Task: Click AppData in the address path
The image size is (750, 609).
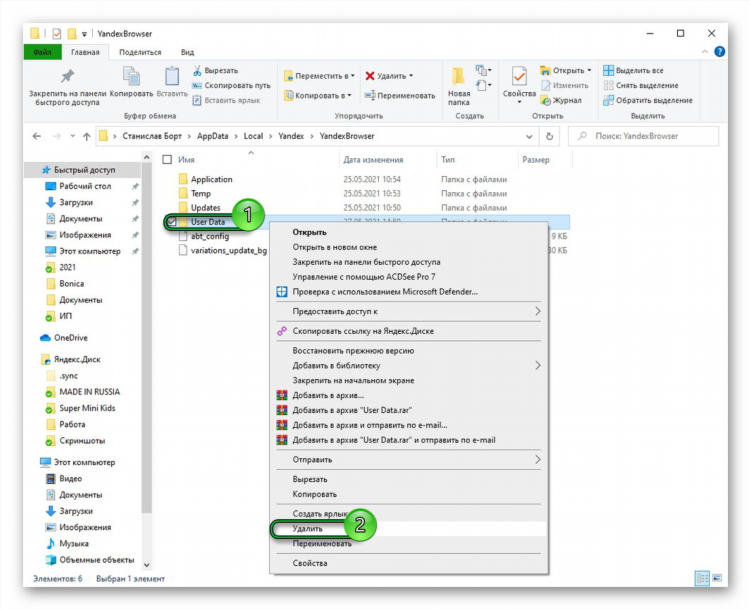Action: click(x=212, y=136)
